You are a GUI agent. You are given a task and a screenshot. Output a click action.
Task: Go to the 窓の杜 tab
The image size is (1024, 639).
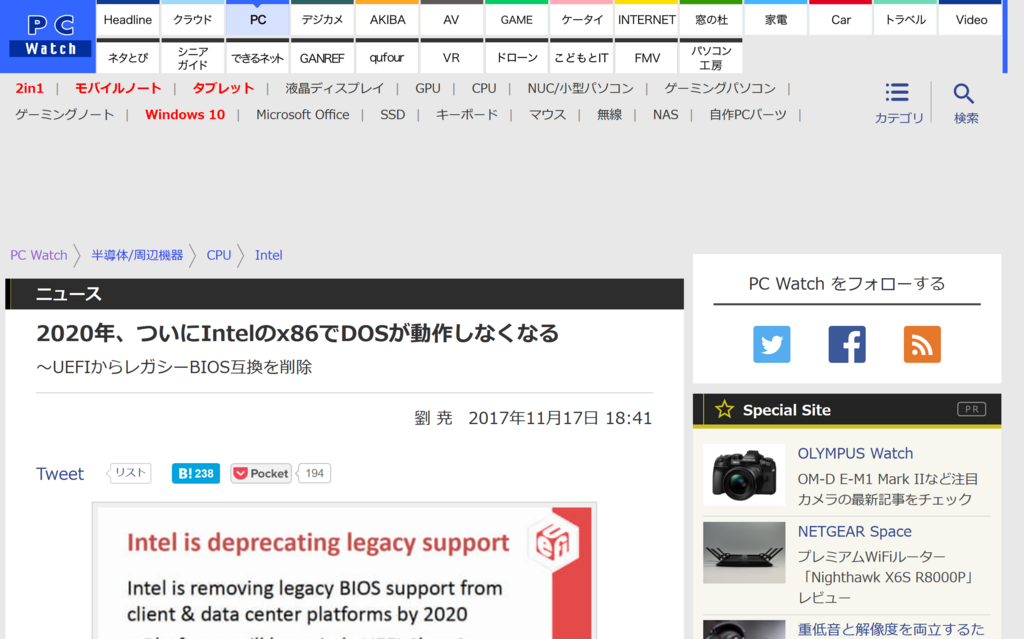point(711,20)
